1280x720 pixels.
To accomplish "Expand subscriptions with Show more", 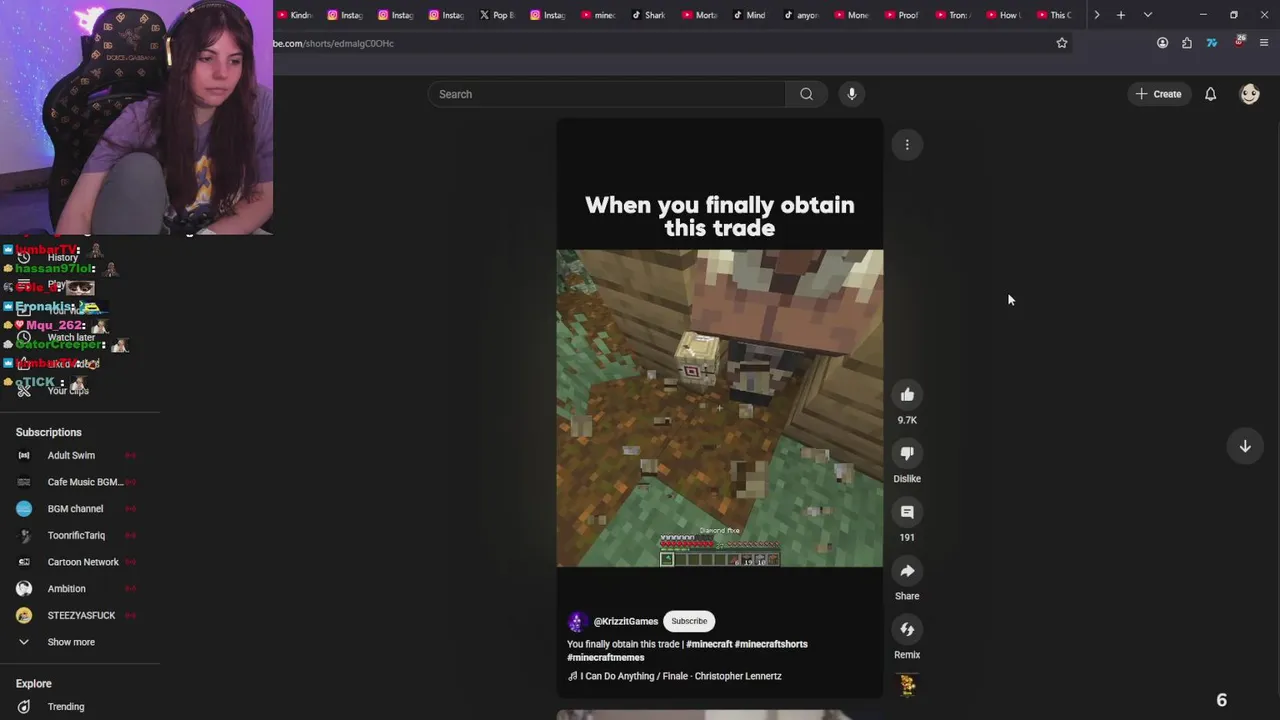I will [70, 642].
